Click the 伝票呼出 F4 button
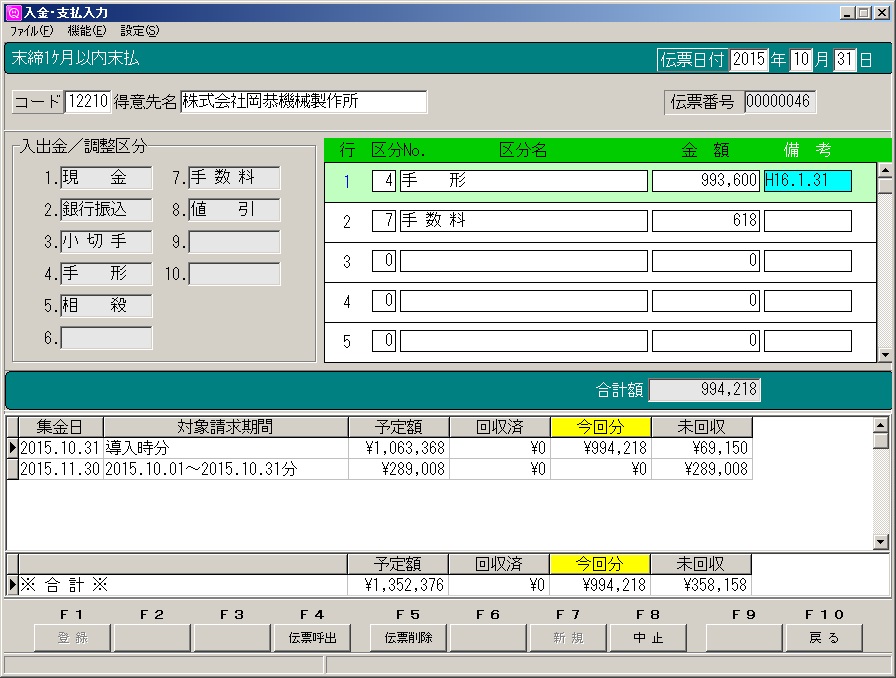Viewport: 896px width, 678px height. coord(312,637)
